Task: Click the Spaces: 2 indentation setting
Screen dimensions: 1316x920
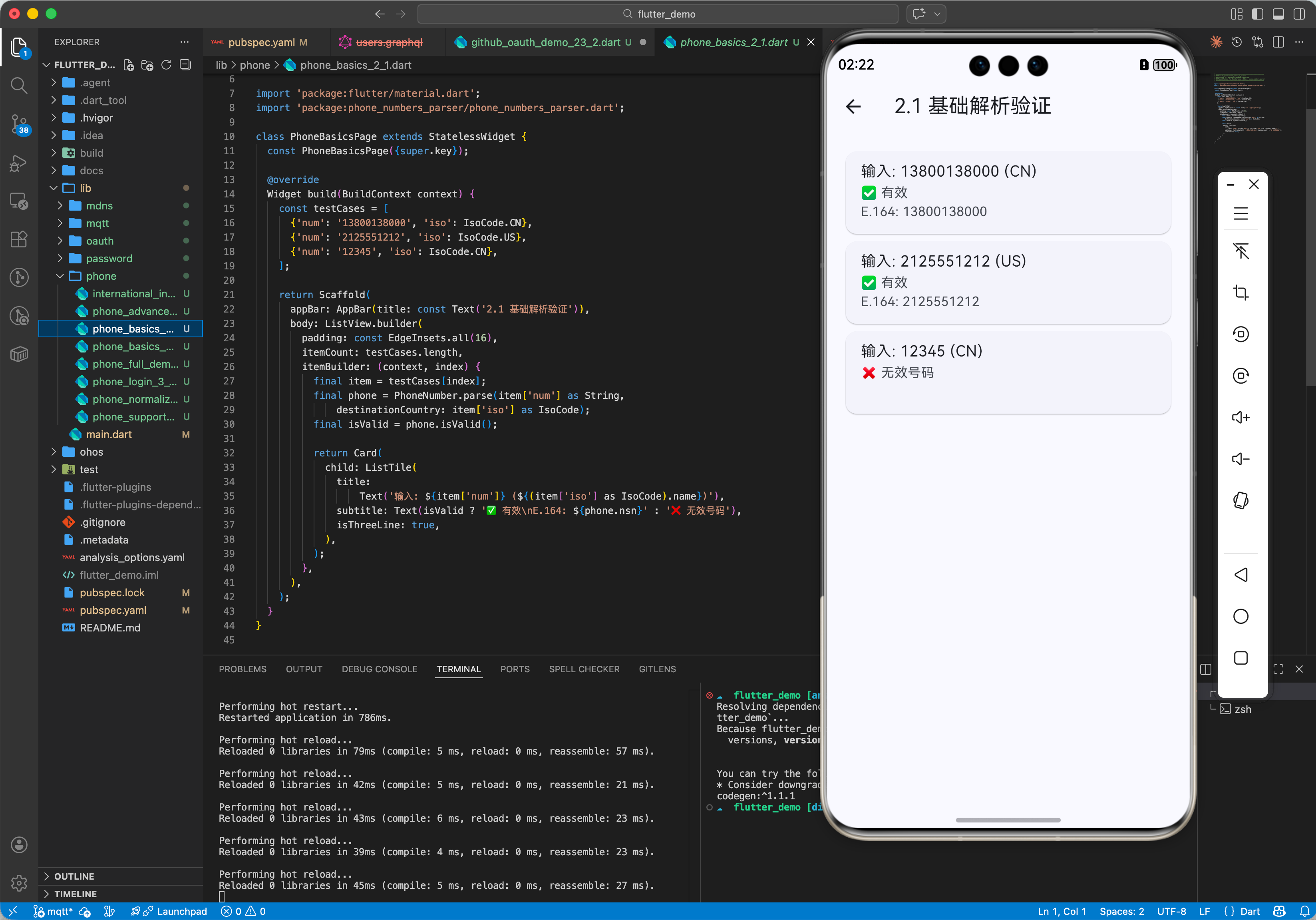Action: point(1121,911)
